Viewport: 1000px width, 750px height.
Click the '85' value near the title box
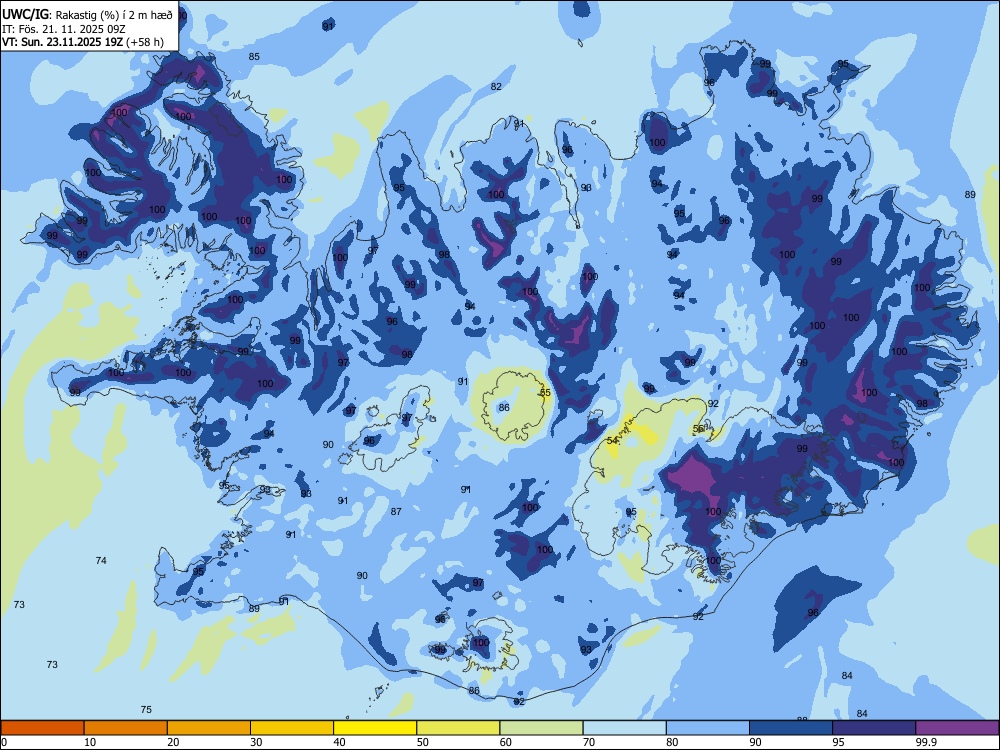click(x=254, y=57)
